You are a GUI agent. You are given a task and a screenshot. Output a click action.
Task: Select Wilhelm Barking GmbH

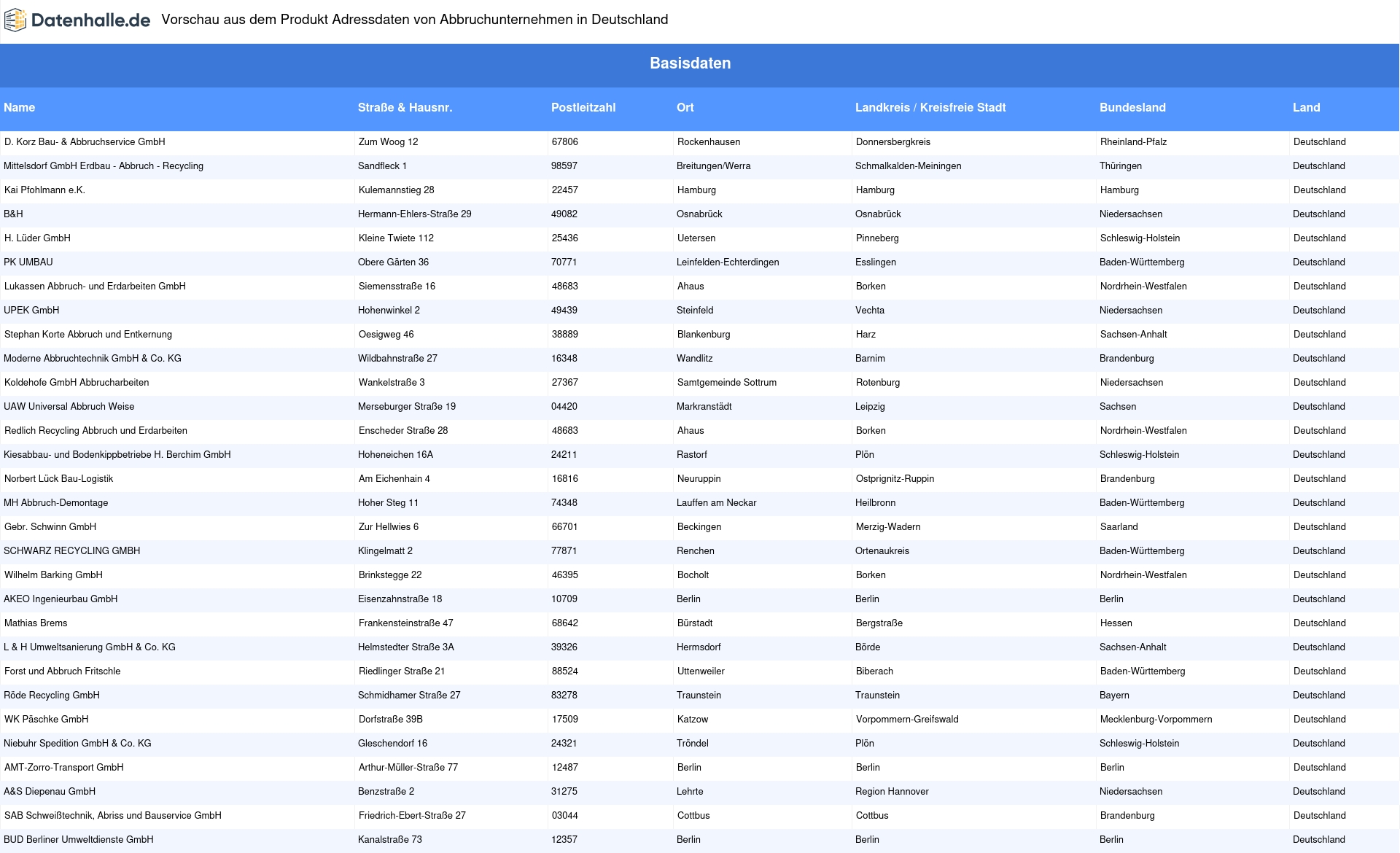click(53, 575)
